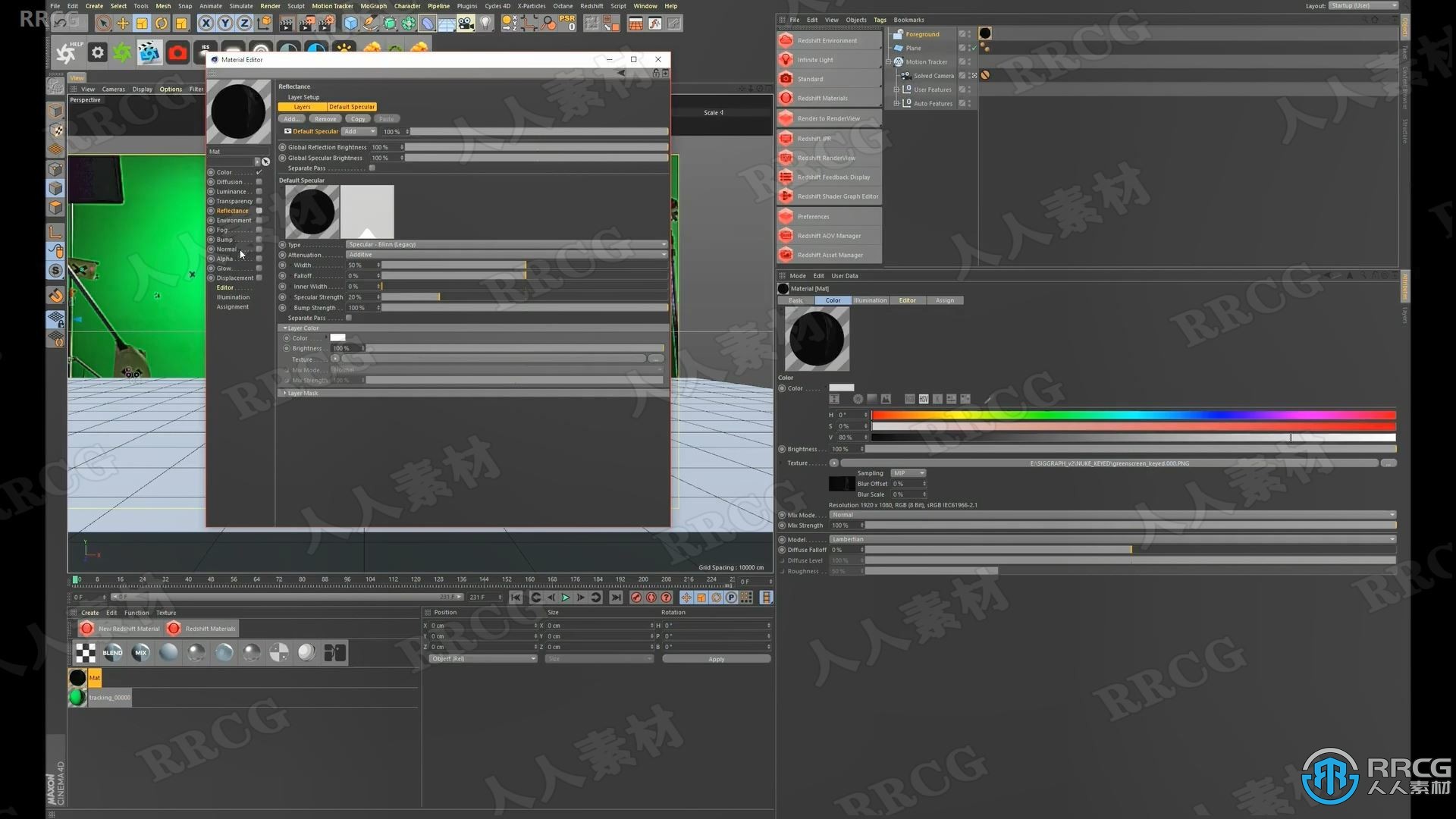Toggle the Y axis lock icon
1456x819 pixels.
(x=225, y=24)
